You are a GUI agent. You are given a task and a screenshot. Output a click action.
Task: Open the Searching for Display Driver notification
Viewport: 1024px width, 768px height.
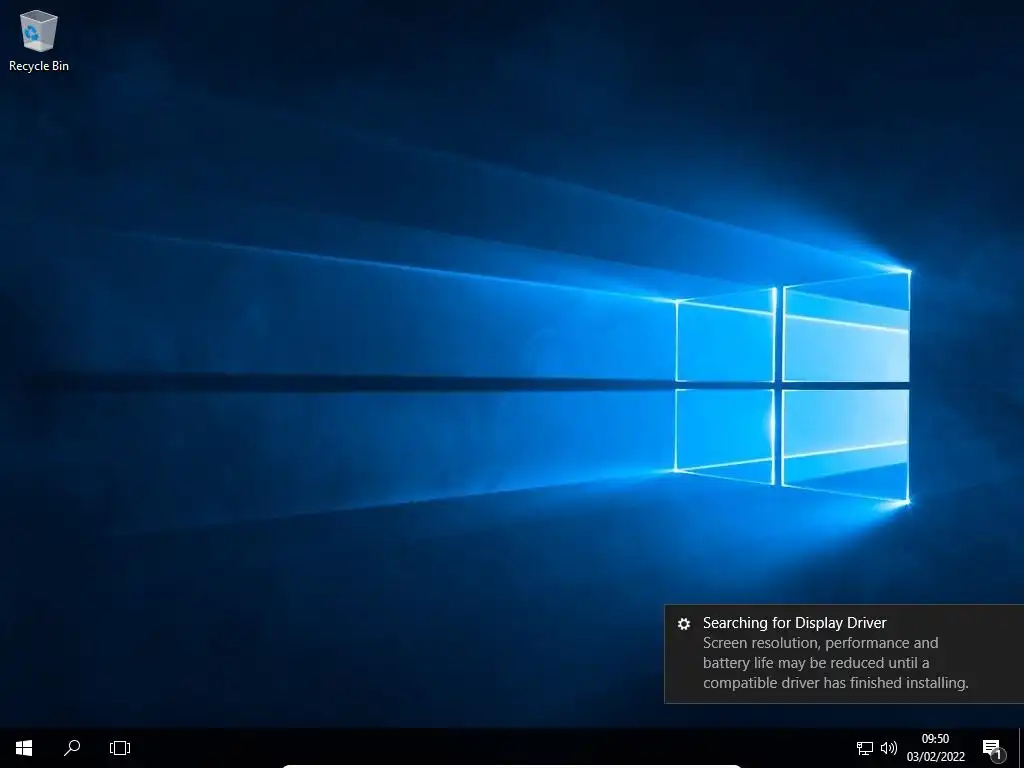pyautogui.click(x=844, y=654)
